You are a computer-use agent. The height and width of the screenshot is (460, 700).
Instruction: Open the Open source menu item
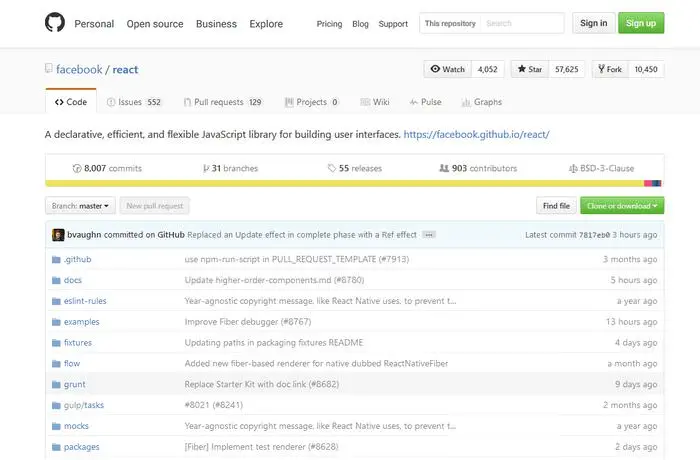click(x=155, y=24)
